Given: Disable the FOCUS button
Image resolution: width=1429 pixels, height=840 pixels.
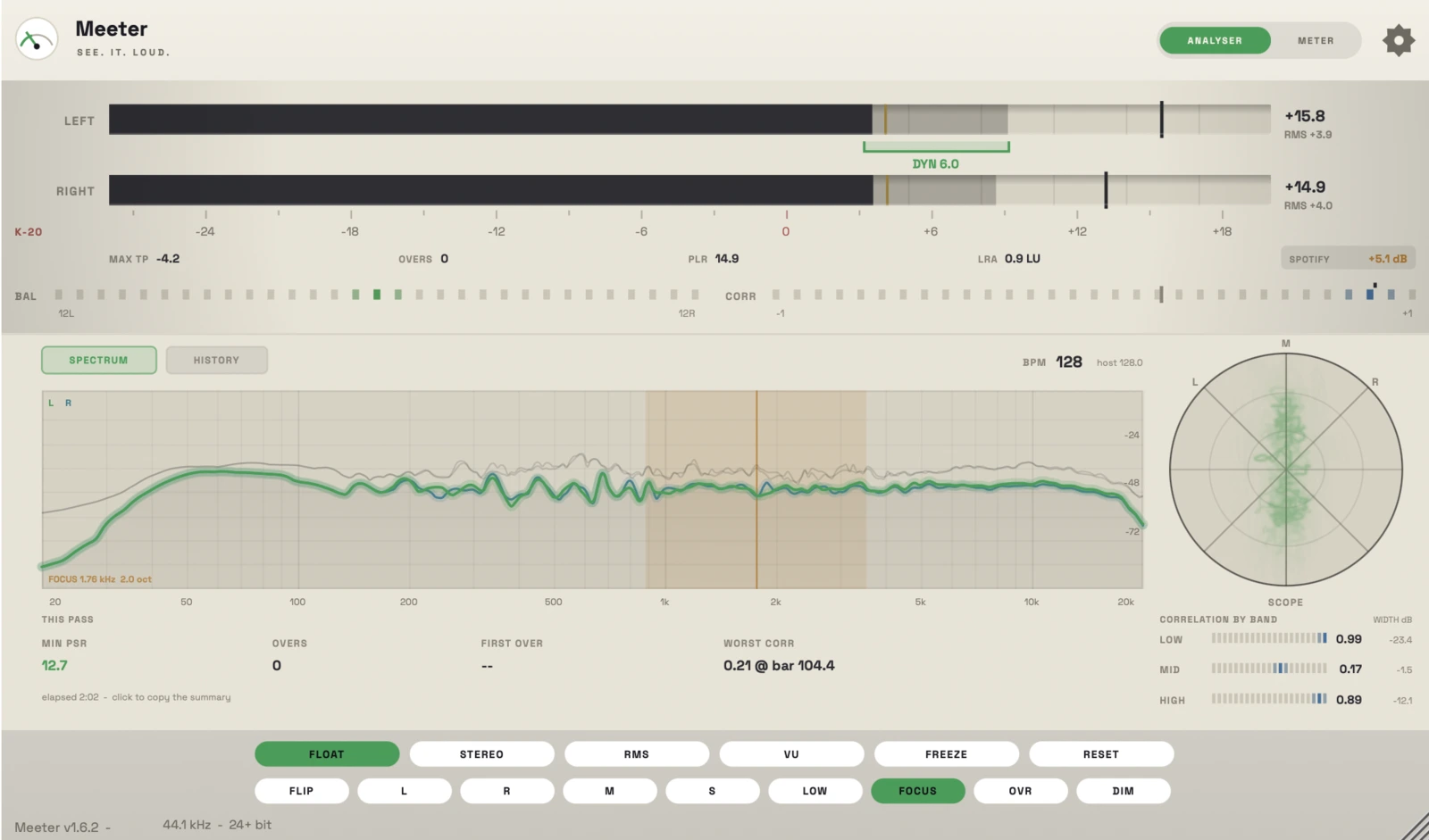Looking at the screenshot, I should tap(917, 791).
